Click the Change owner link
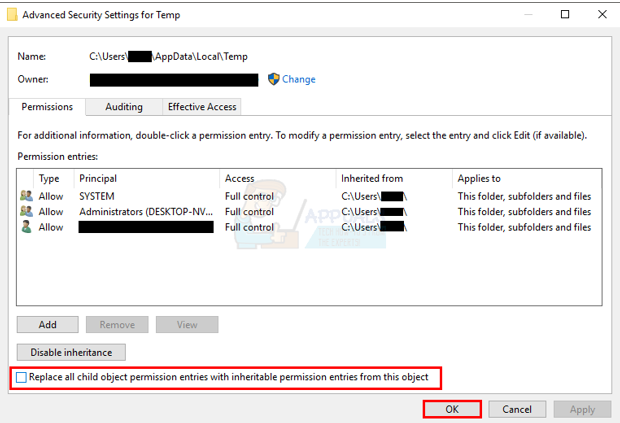Screen dimensions: 620x423 [x=298, y=79]
